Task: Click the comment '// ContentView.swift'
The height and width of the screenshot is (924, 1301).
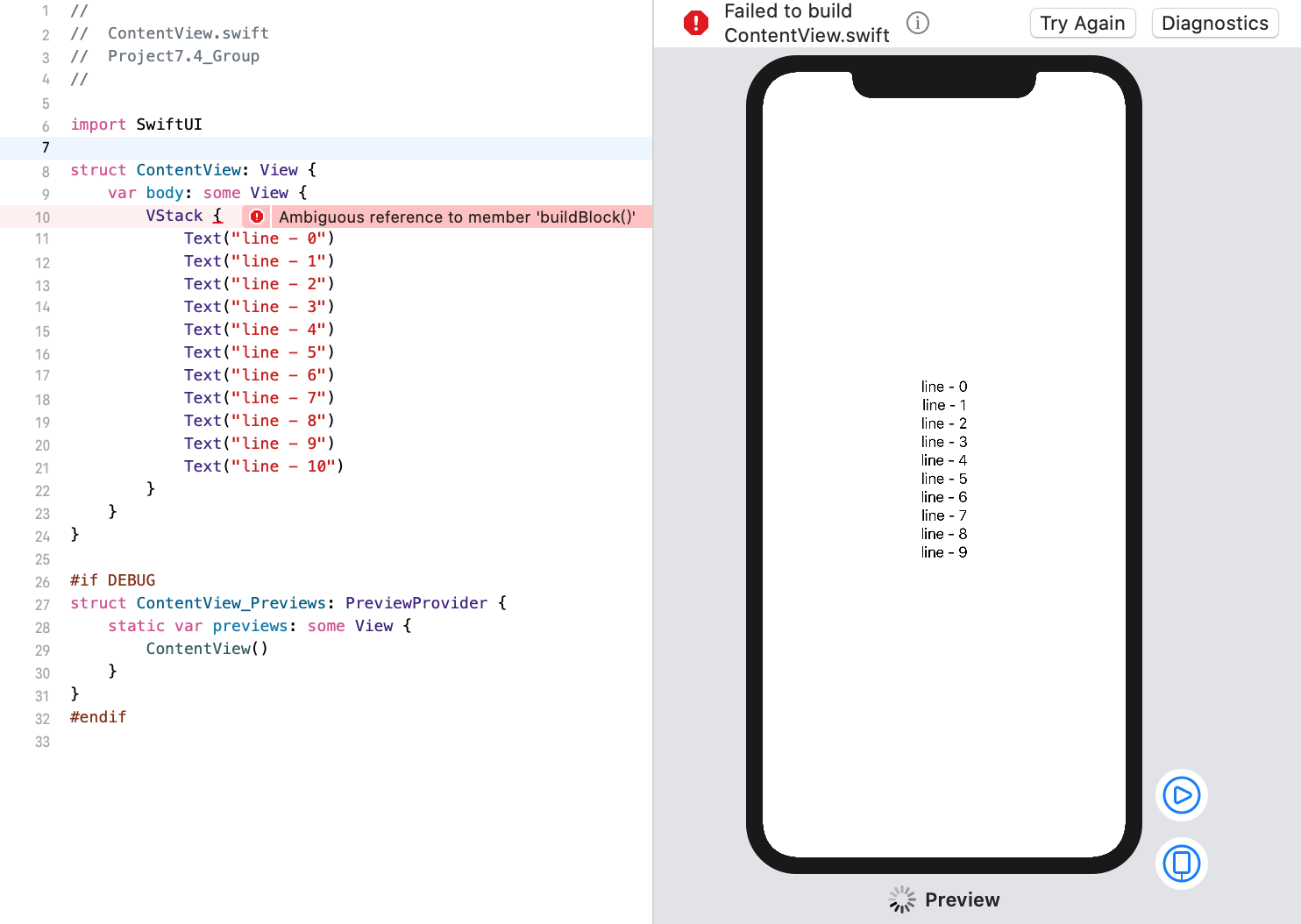Action: click(169, 33)
